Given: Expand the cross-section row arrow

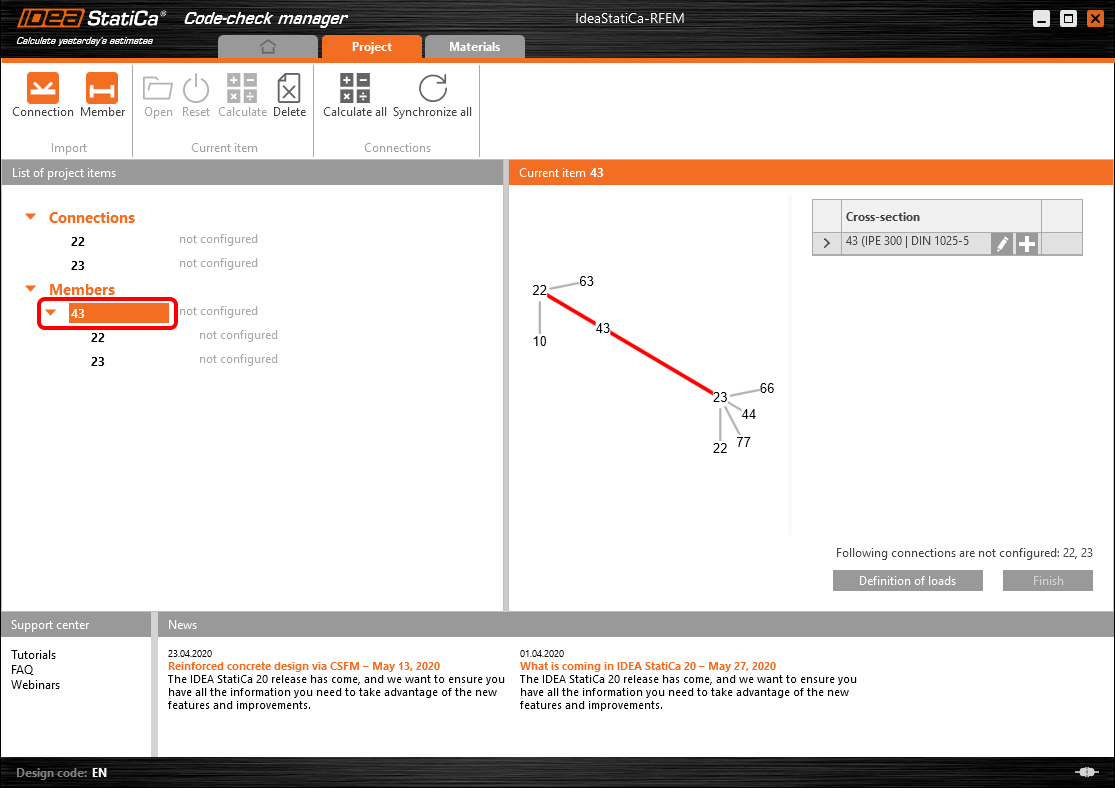Looking at the screenshot, I should pyautogui.click(x=826, y=243).
